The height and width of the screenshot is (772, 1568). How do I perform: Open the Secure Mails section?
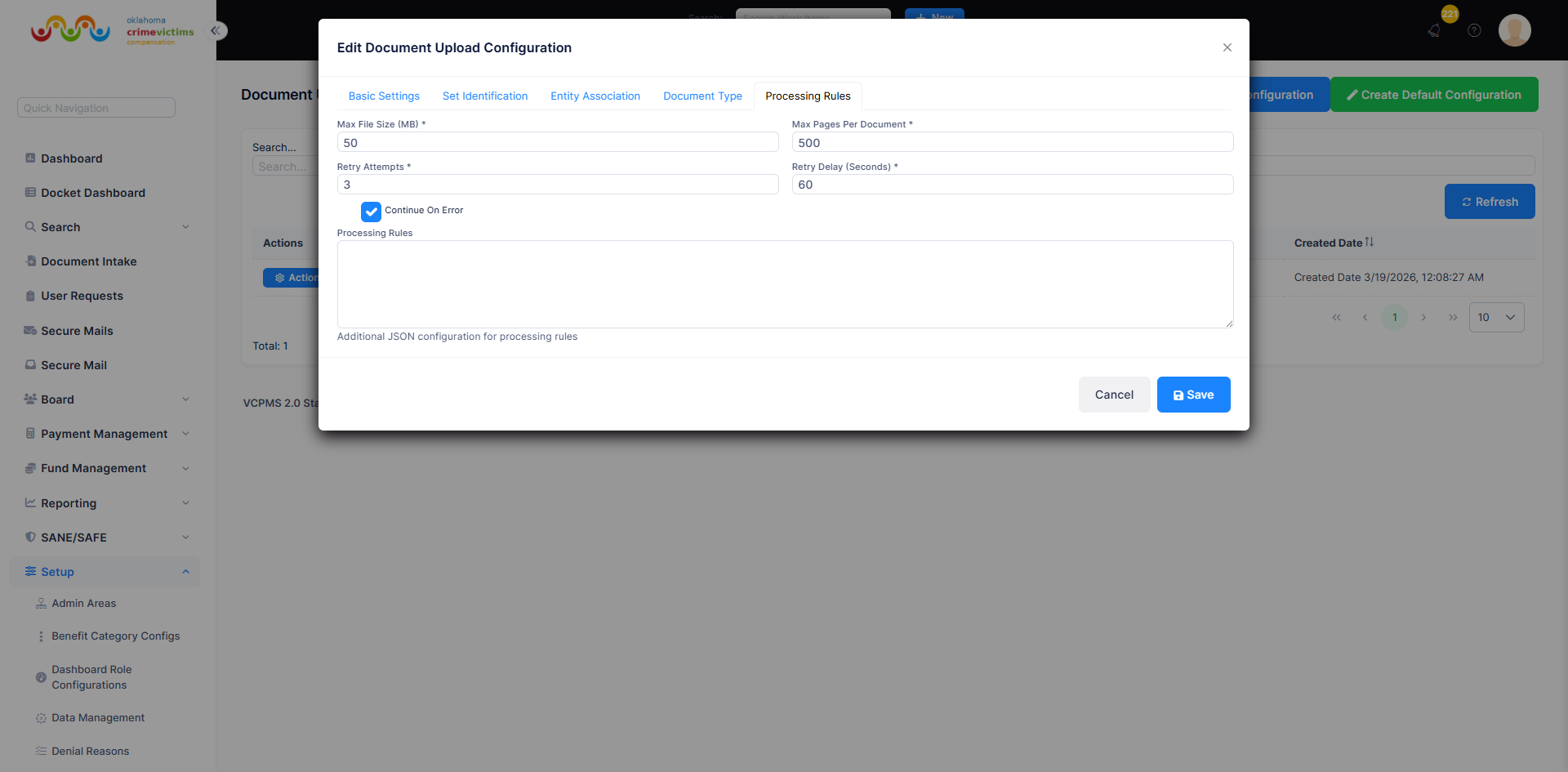click(x=78, y=331)
